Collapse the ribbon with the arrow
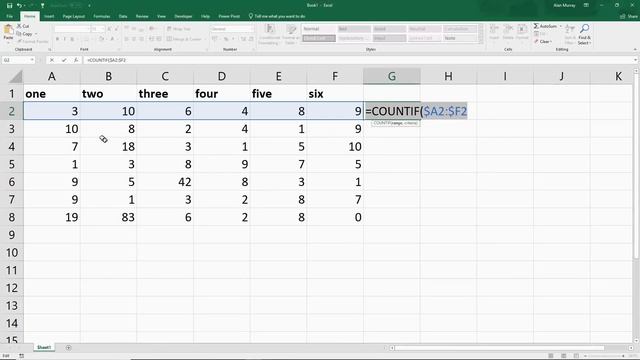 (635, 49)
